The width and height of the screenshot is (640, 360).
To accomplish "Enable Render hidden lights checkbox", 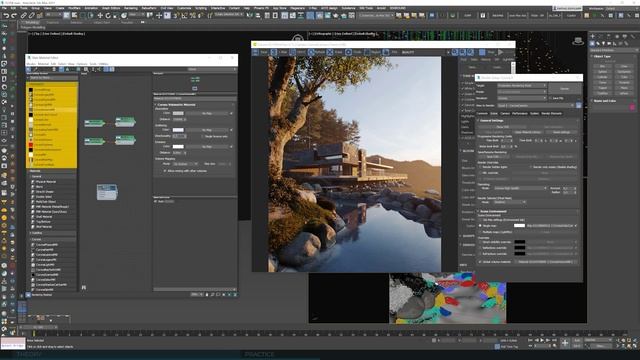I will click(480, 167).
